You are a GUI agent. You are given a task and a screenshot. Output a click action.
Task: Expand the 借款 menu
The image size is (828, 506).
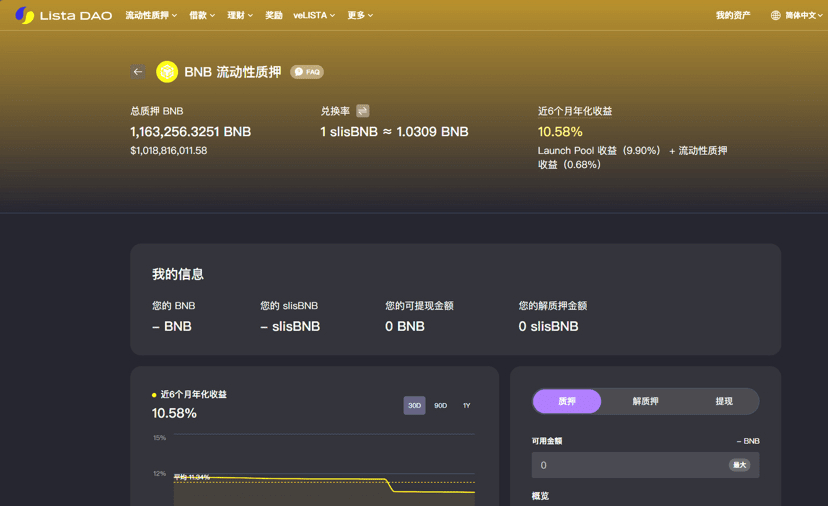[202, 15]
